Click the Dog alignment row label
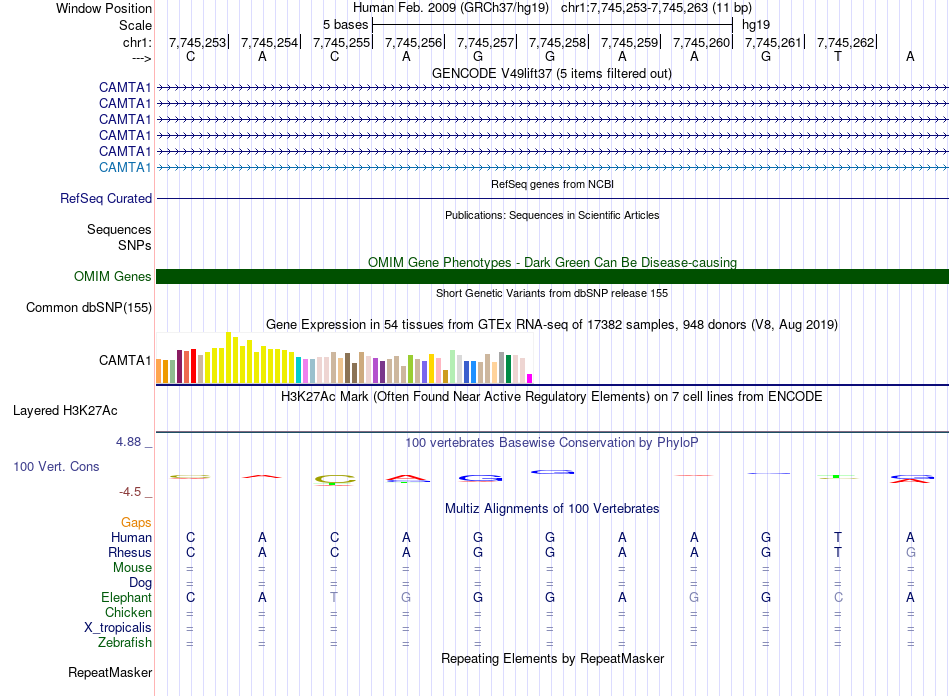Image resolution: width=950 pixels, height=696 pixels. 140,582
